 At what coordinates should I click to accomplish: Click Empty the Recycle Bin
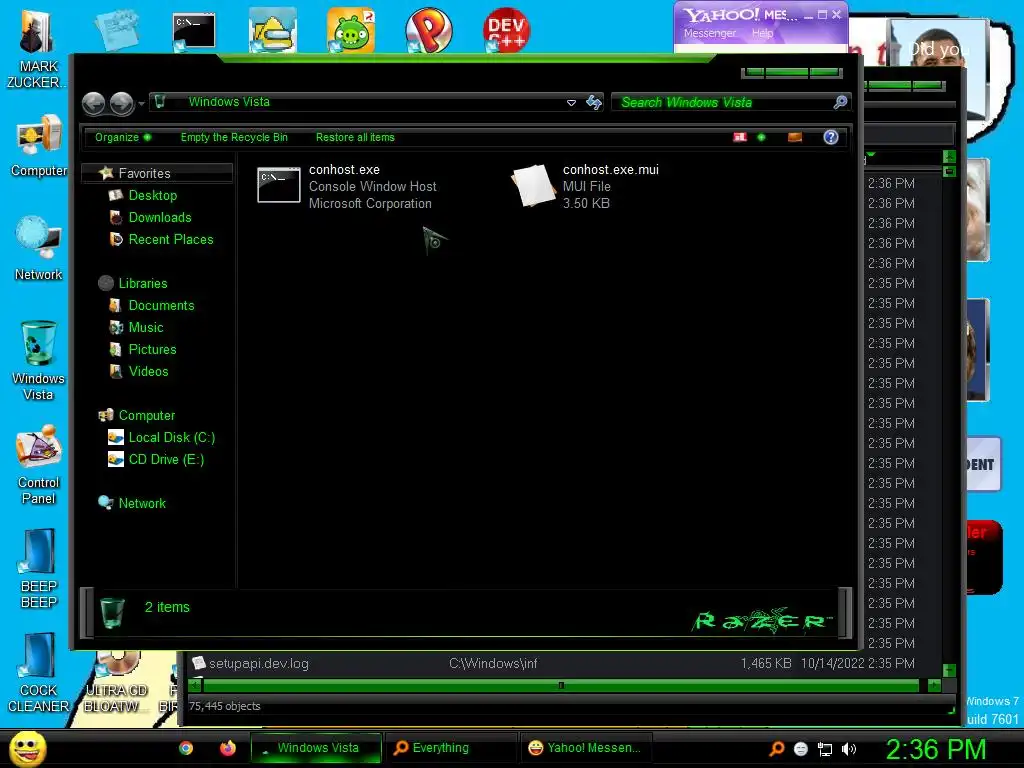tap(234, 137)
